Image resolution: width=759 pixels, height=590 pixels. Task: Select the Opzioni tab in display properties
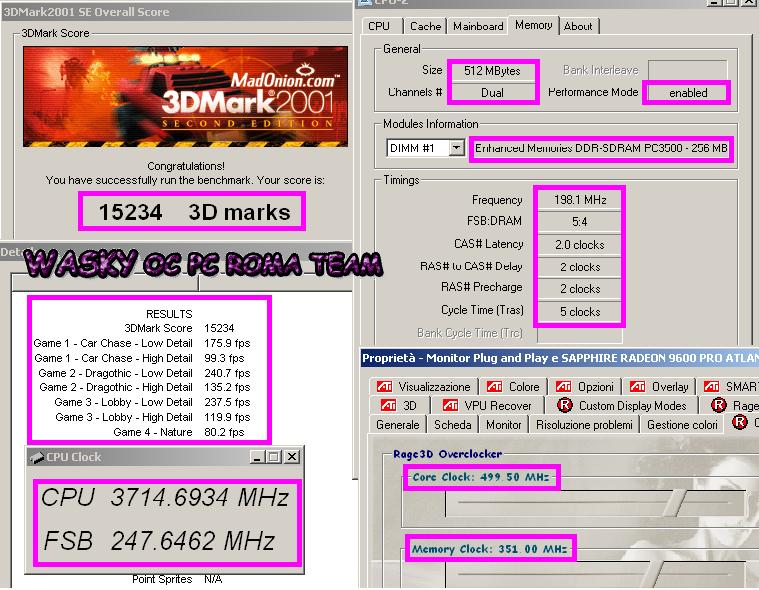pos(584,387)
